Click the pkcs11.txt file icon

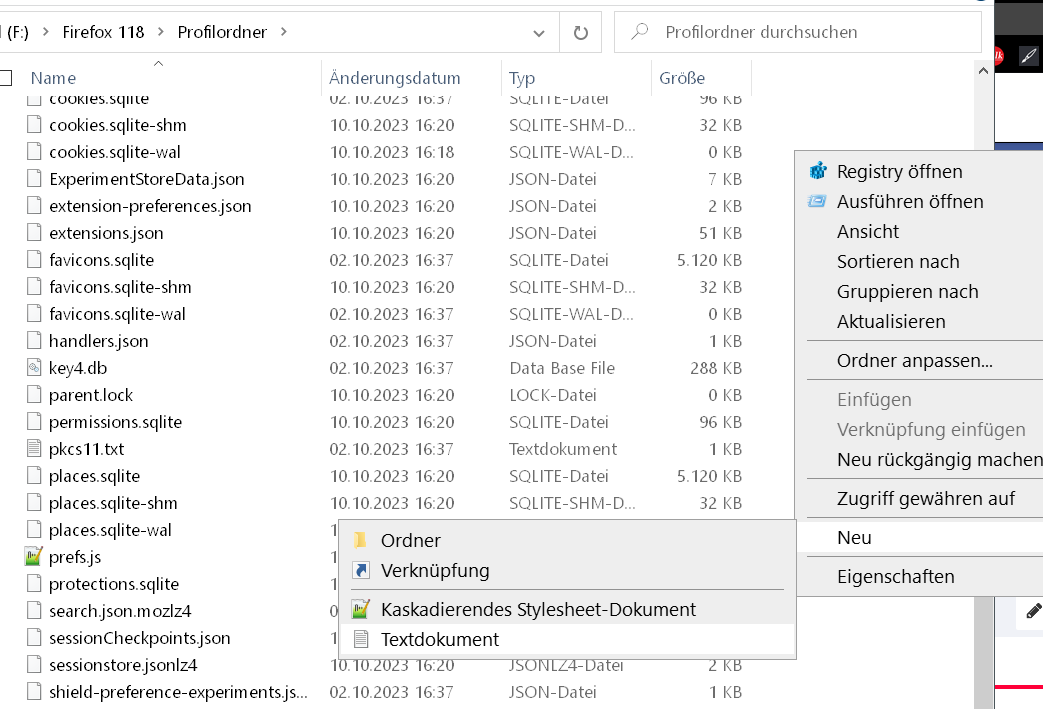[34, 449]
